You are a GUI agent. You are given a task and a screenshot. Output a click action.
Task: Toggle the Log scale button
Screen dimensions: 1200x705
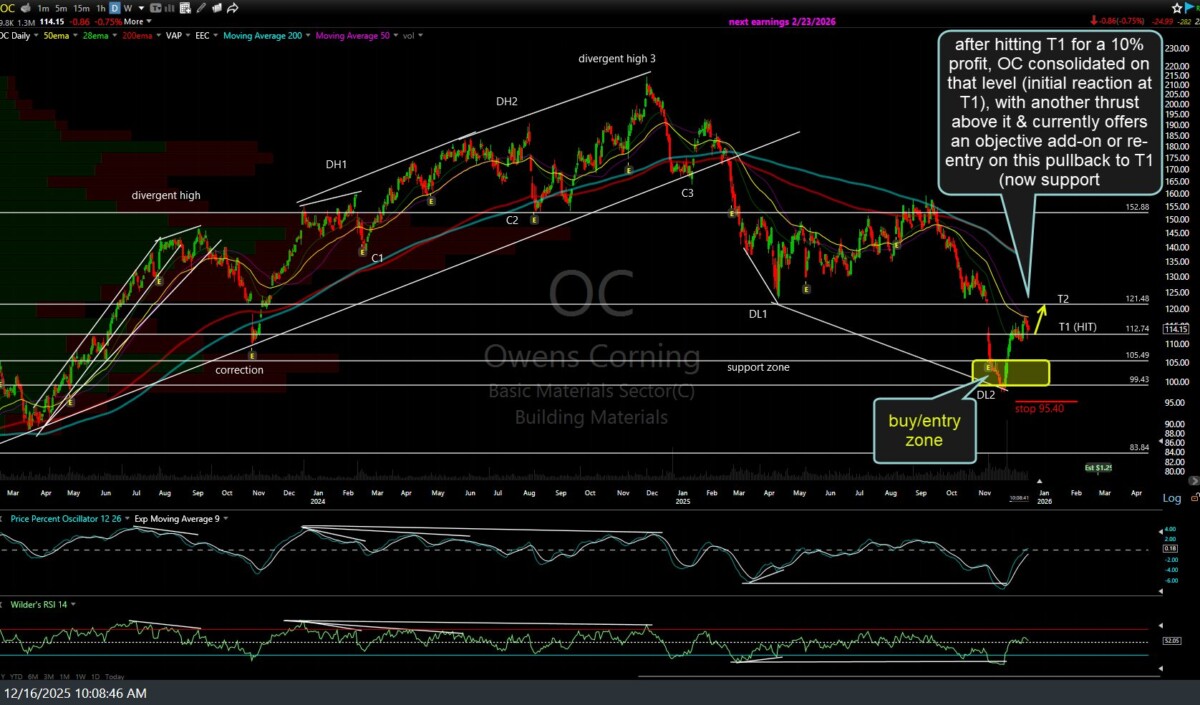[1171, 498]
